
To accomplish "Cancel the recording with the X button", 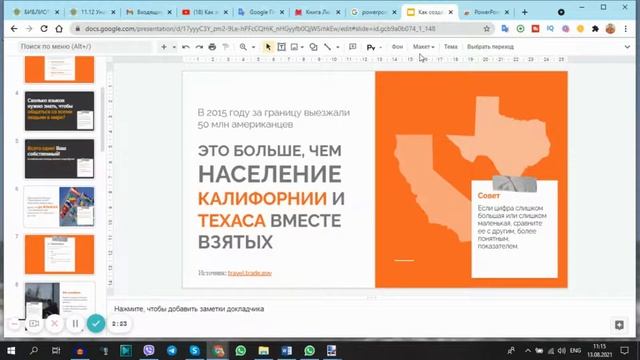I will point(54,324).
